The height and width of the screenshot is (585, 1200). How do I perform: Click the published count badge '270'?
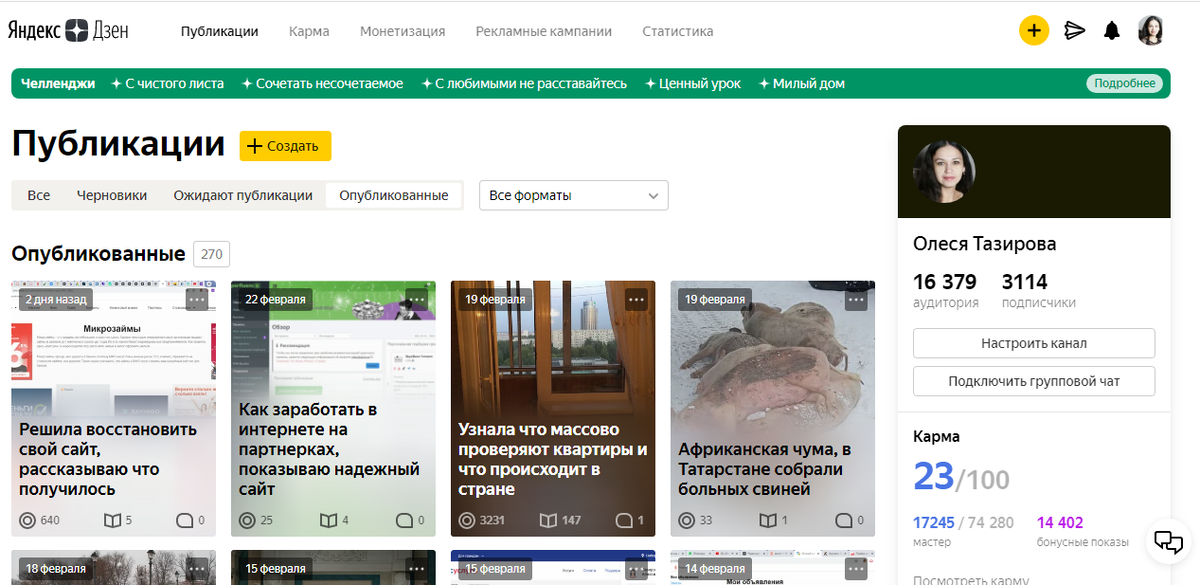(211, 254)
